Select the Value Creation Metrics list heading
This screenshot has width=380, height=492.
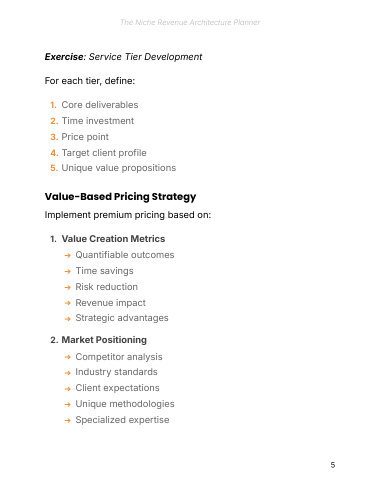(113, 239)
